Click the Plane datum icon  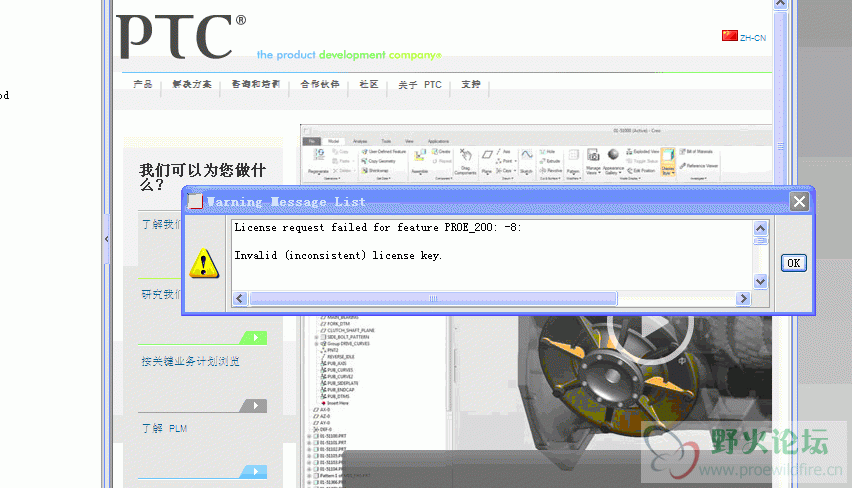click(487, 154)
